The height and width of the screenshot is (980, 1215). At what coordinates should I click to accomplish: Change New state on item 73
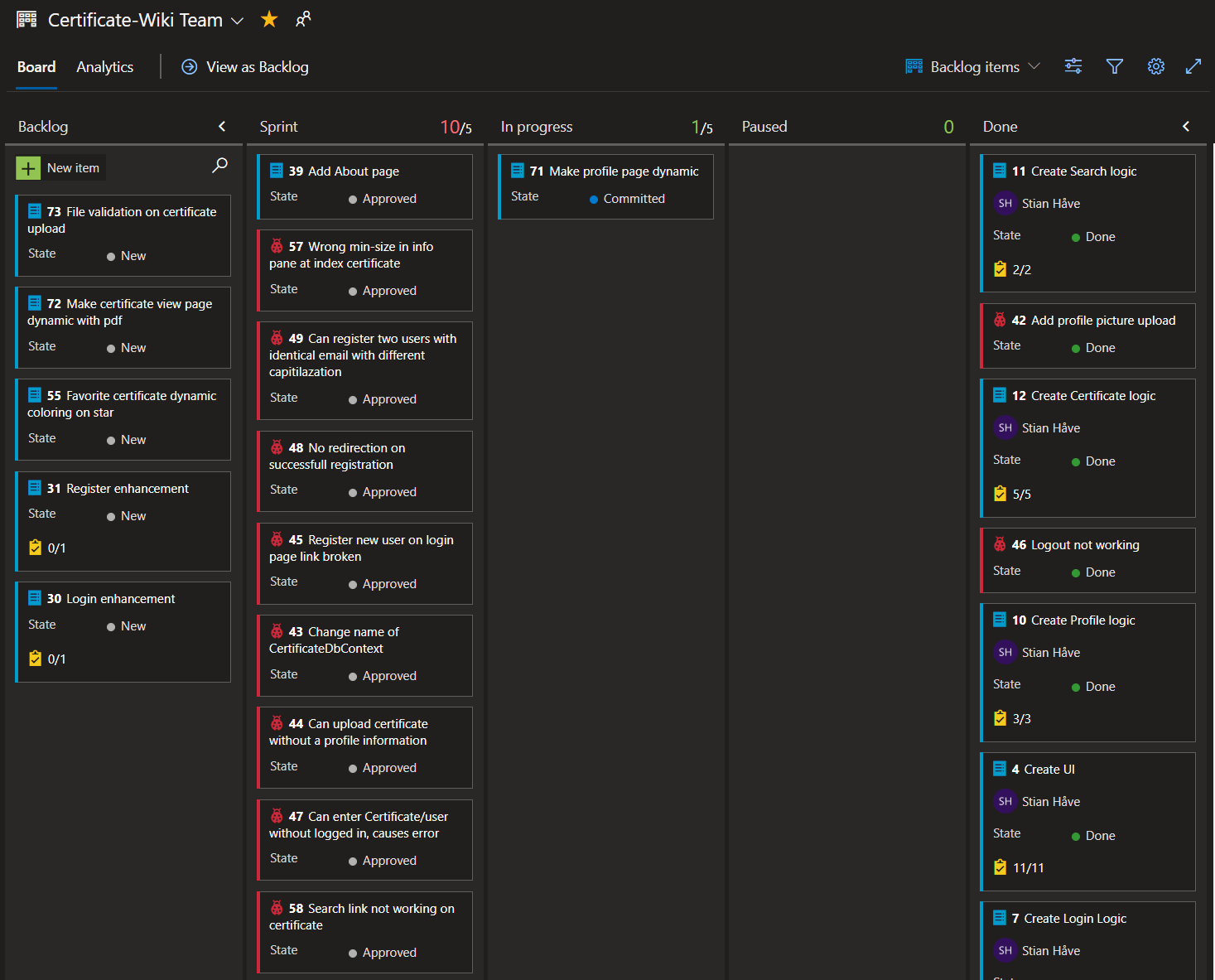[126, 256]
